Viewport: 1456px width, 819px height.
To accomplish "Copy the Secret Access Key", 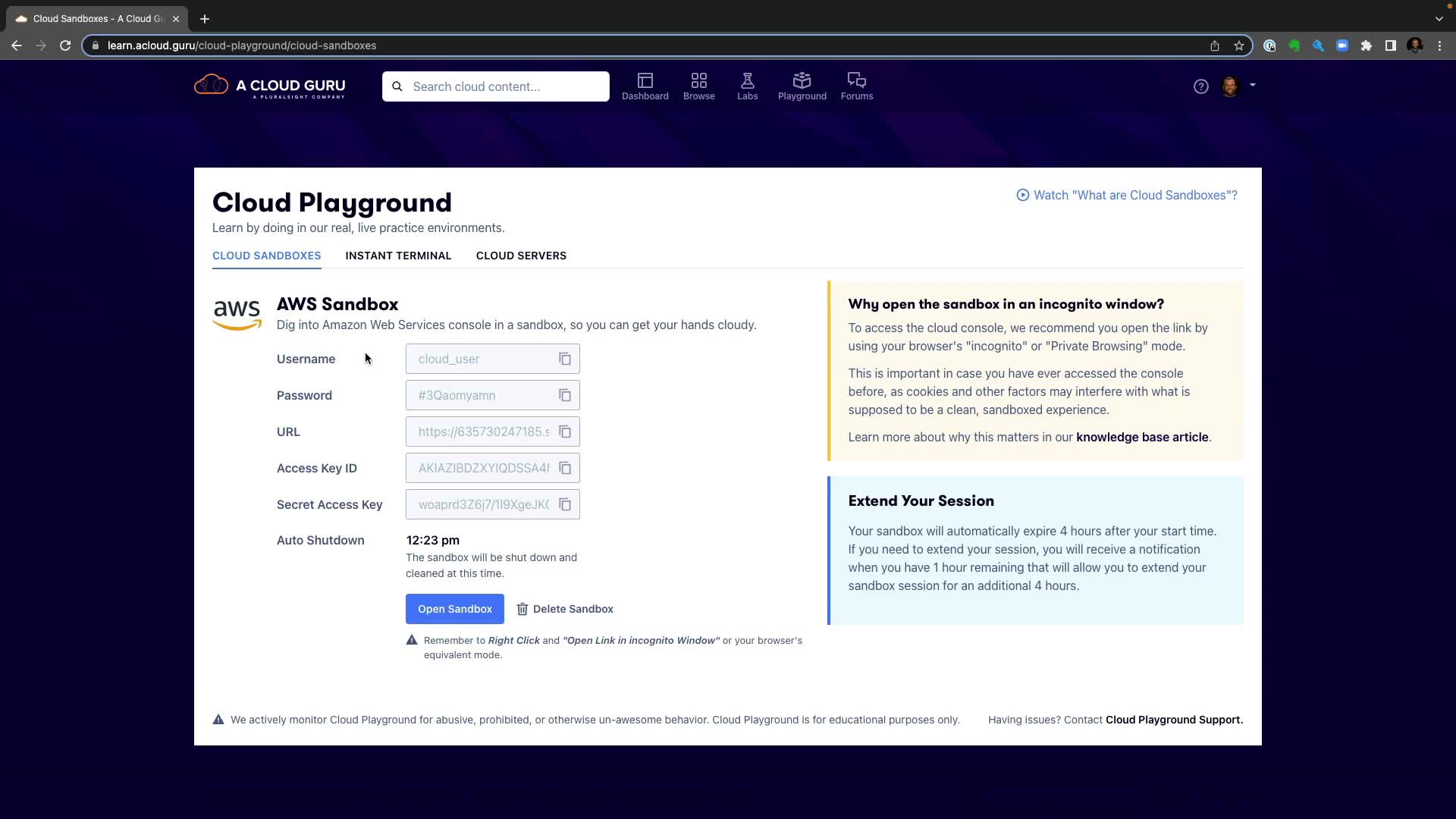I will (x=565, y=504).
